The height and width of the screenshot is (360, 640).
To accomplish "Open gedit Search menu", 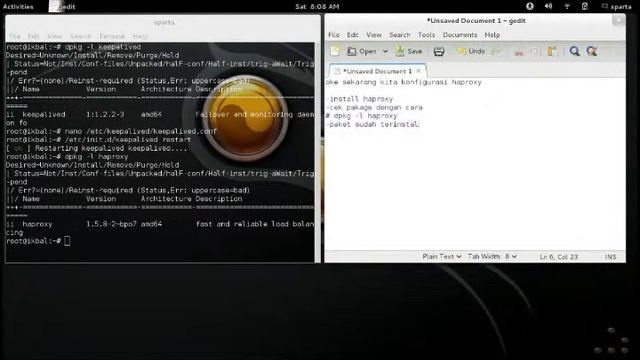I will (x=400, y=35).
